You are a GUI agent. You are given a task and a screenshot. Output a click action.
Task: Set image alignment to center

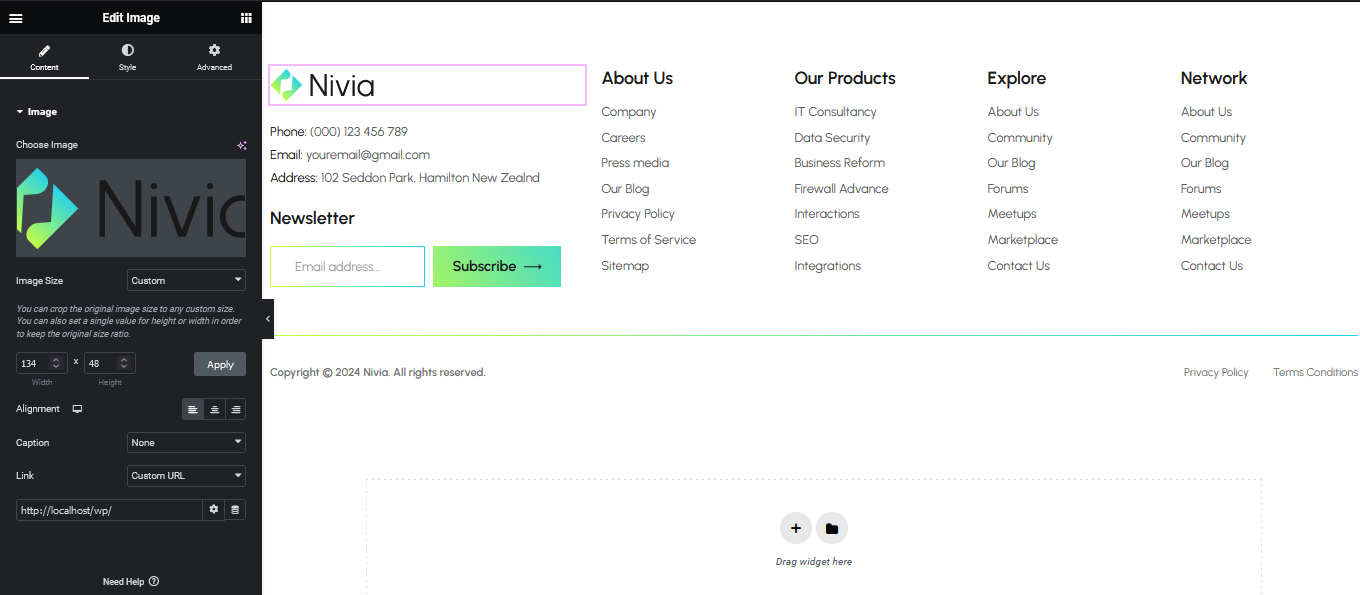click(x=214, y=409)
